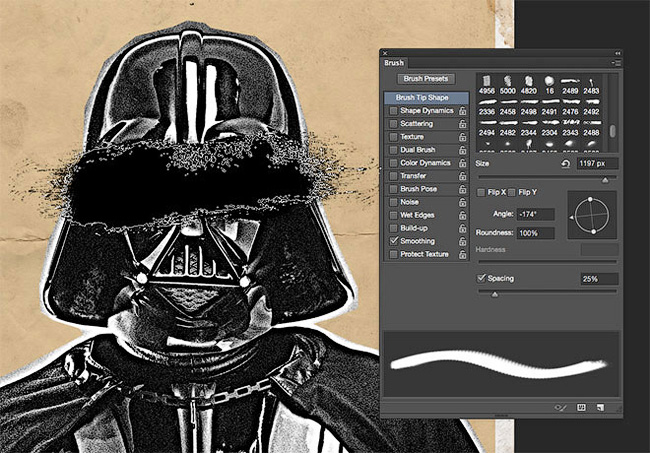Enable Build-up checkbox
Screen dimensions: 650x453
point(393,228)
